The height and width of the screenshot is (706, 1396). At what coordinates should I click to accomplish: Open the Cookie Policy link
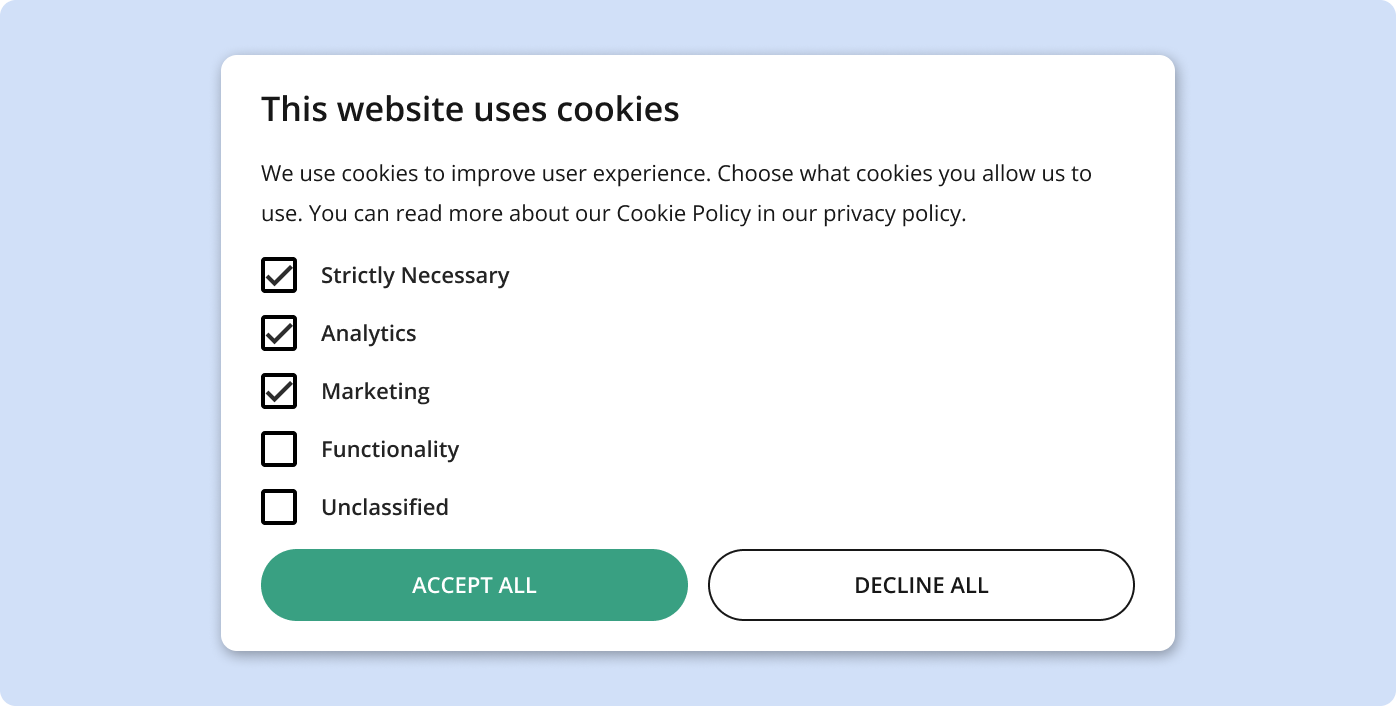click(683, 213)
